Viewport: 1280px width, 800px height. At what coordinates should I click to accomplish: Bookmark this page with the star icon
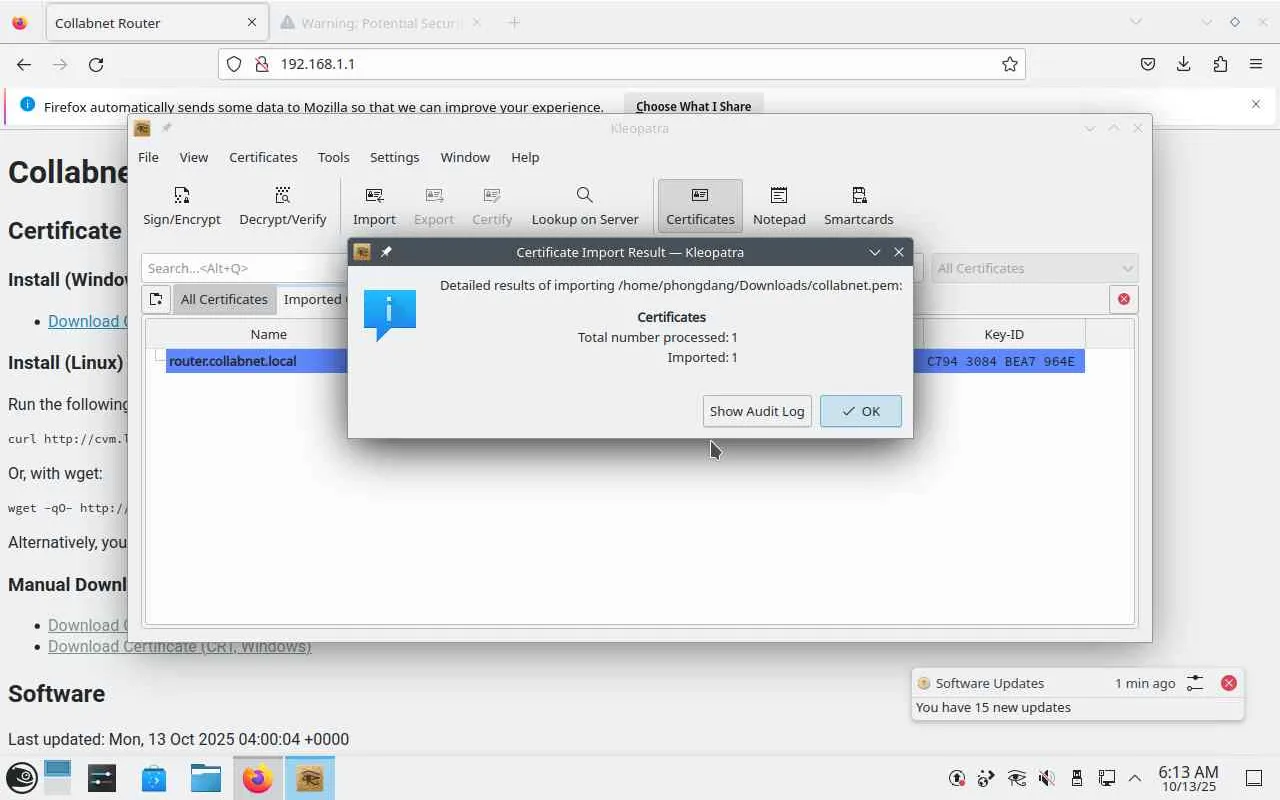point(1010,64)
